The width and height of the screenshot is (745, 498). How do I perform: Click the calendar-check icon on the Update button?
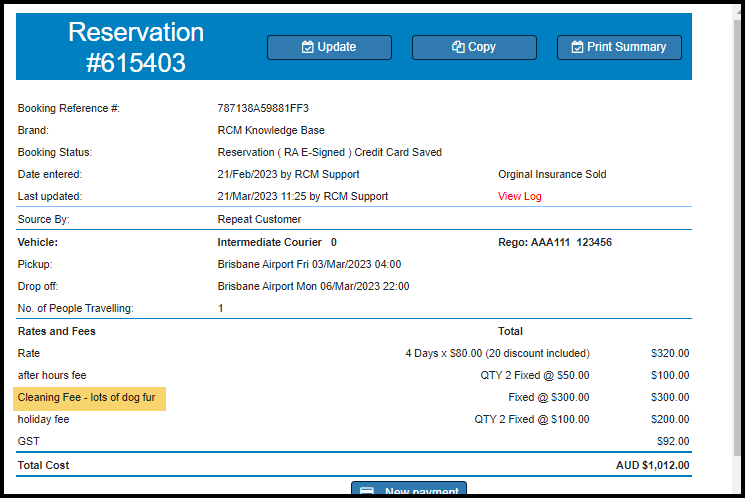tap(307, 47)
